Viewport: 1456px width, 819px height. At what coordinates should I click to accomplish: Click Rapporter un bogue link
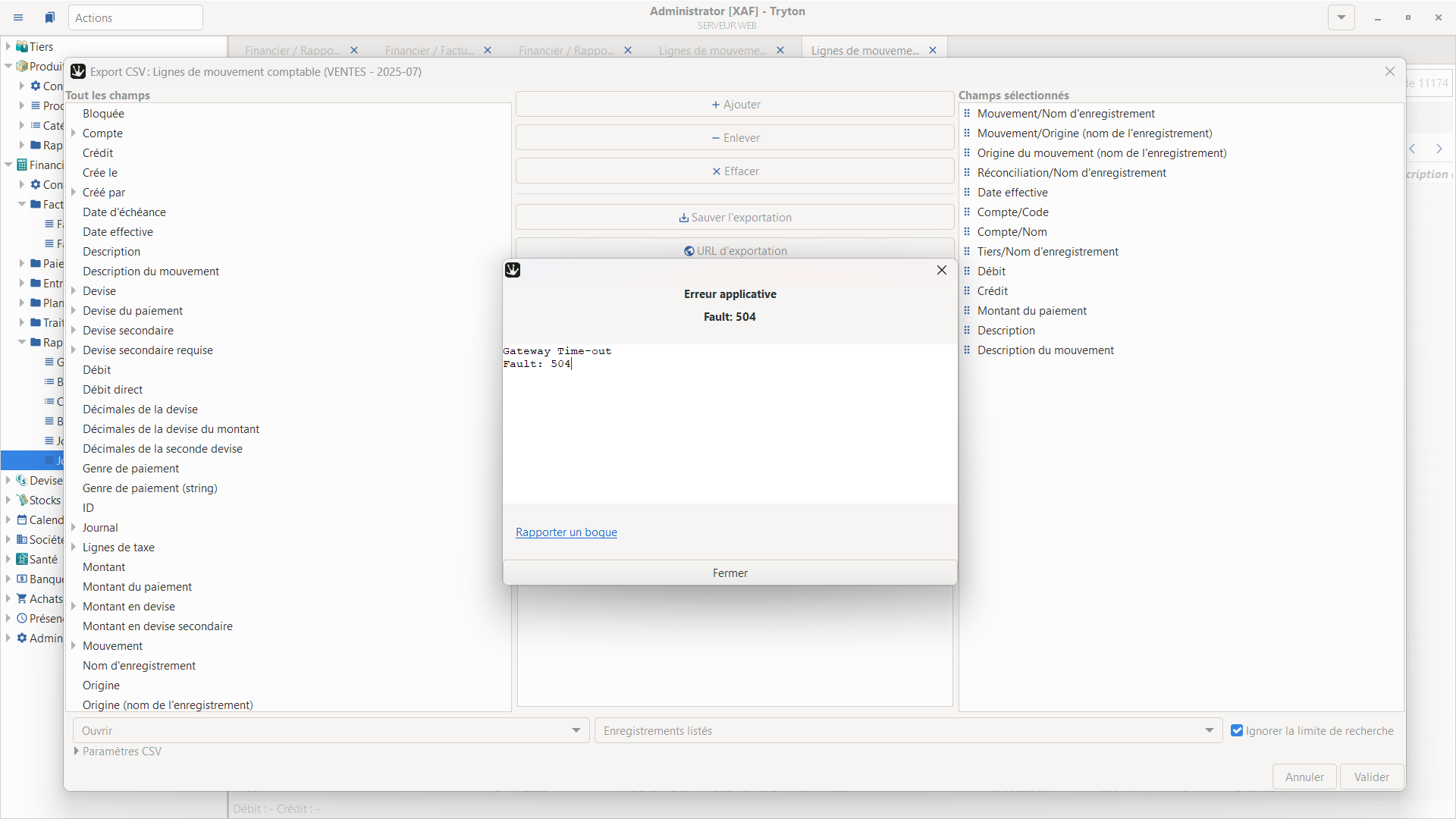point(566,532)
